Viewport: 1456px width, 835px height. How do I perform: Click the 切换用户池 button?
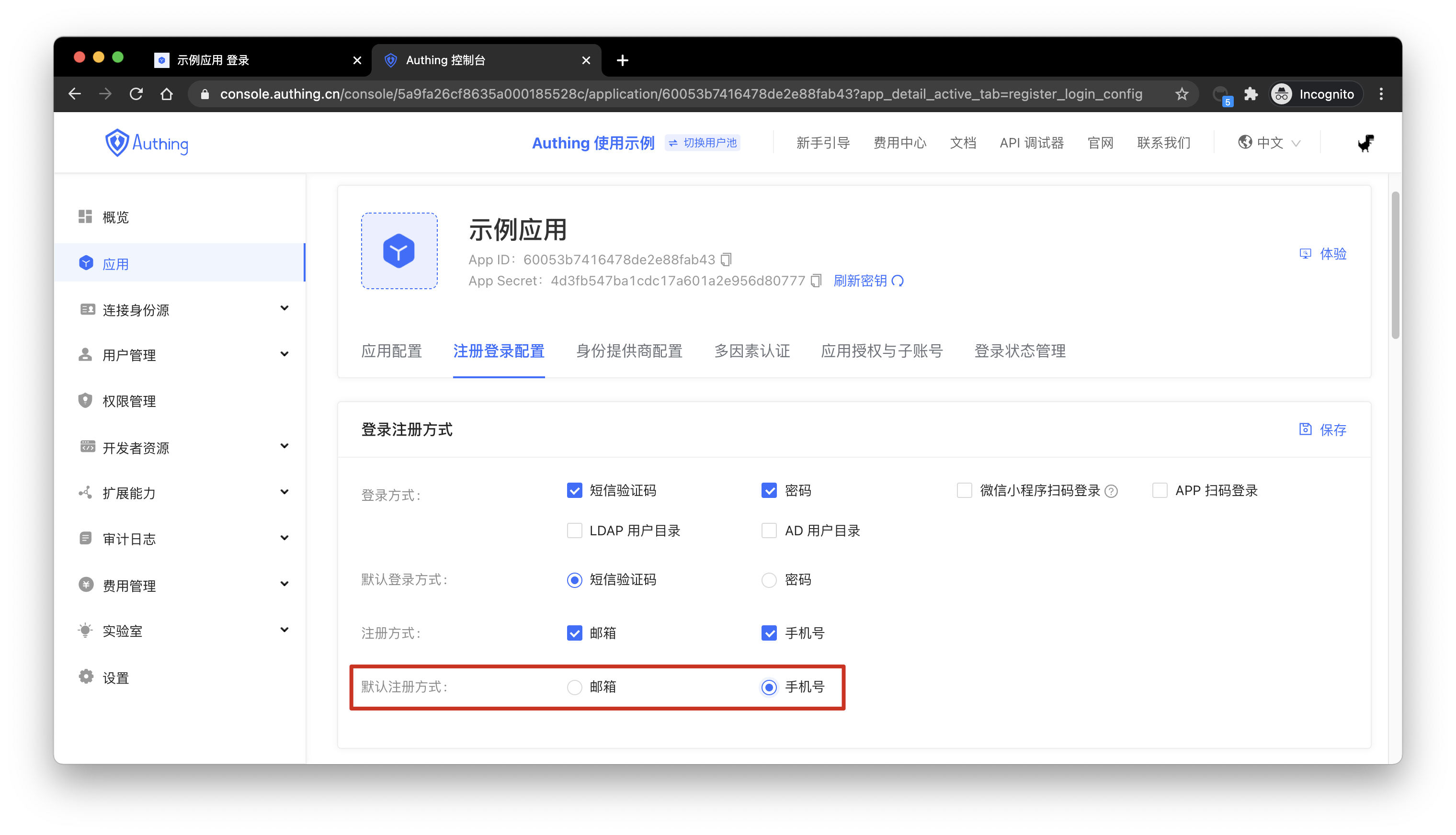click(x=702, y=143)
